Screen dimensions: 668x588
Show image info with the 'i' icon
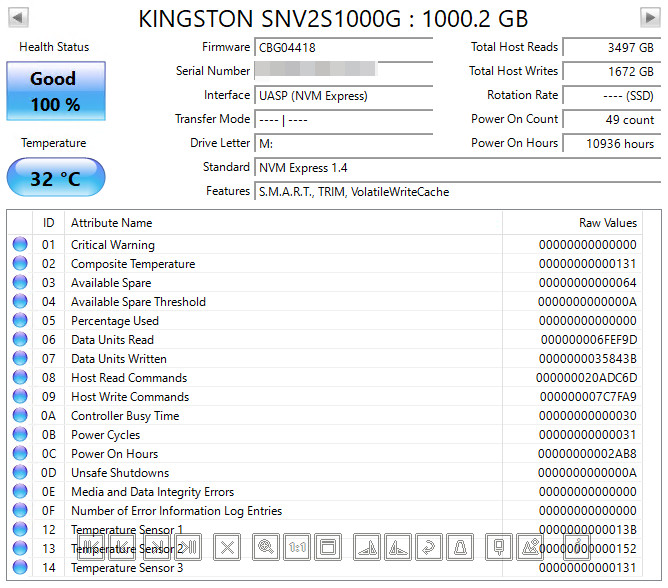(x=577, y=547)
